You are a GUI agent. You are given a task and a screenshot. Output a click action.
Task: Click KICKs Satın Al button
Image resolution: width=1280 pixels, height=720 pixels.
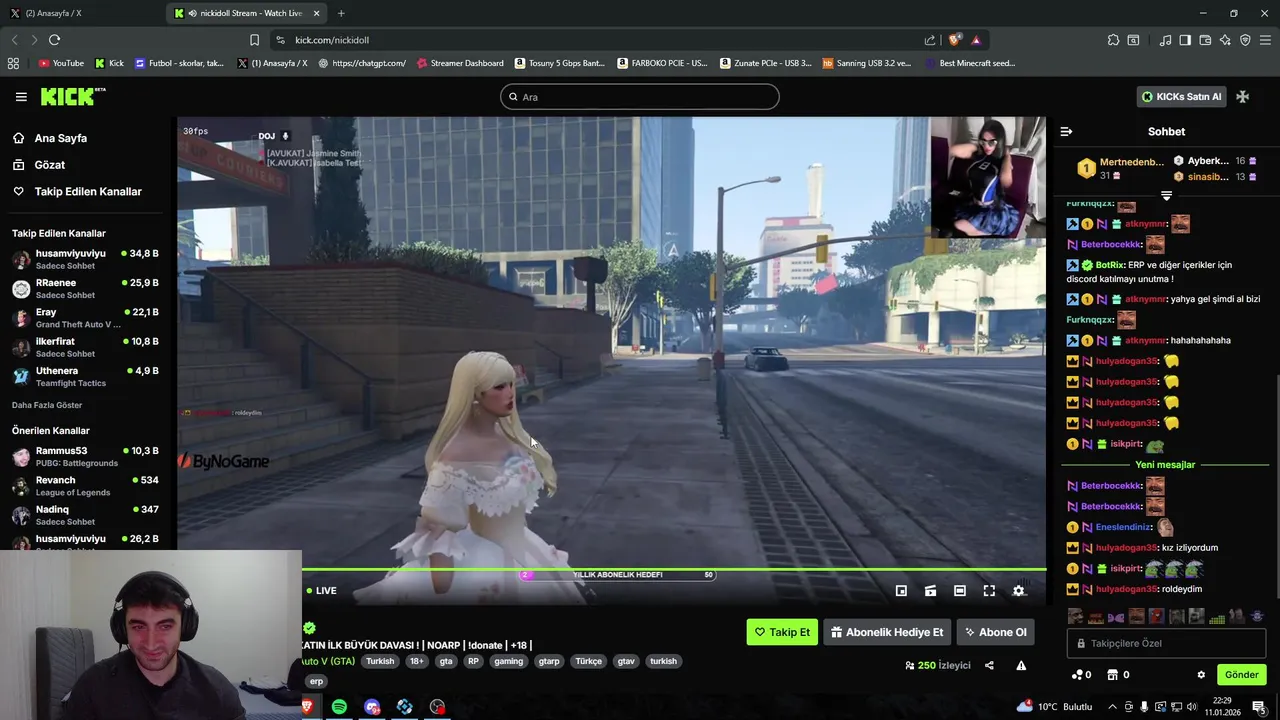pos(1182,97)
